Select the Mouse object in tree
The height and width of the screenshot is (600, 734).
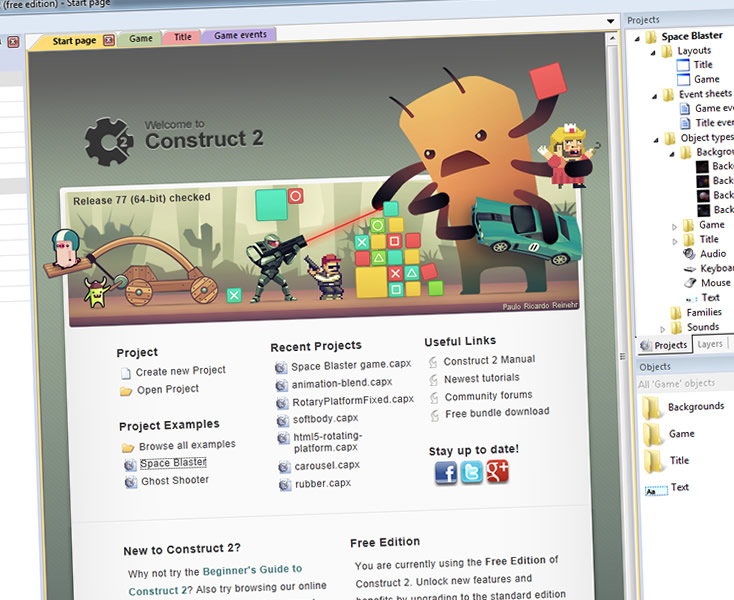[x=715, y=283]
